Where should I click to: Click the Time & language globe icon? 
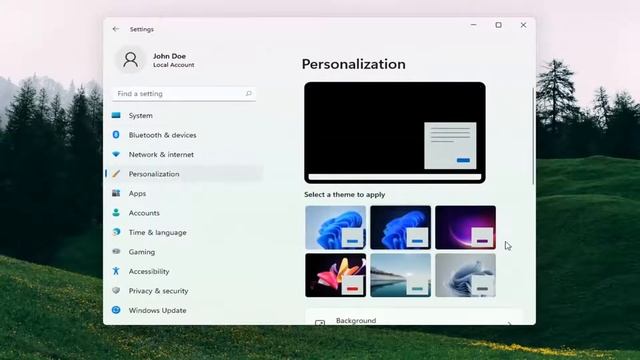(116, 232)
